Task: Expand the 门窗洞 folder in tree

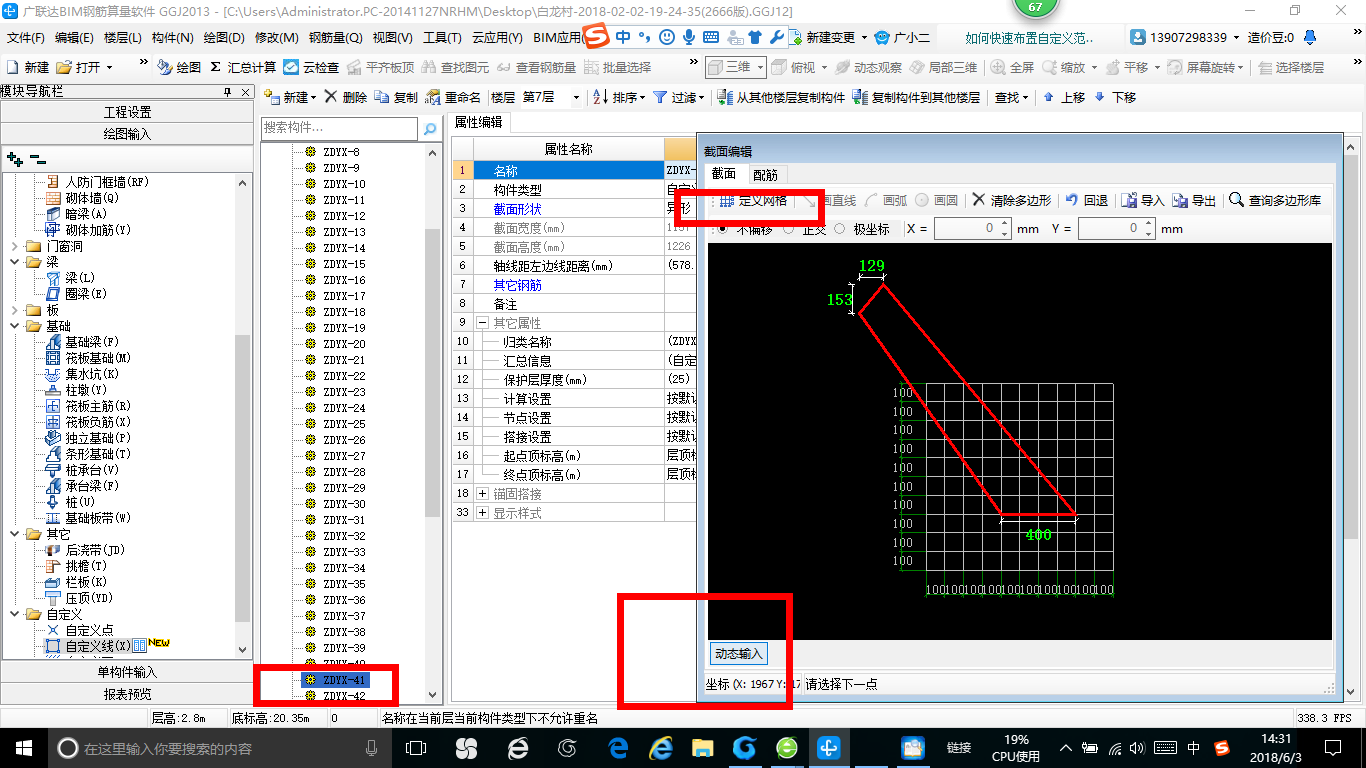Action: pyautogui.click(x=15, y=246)
